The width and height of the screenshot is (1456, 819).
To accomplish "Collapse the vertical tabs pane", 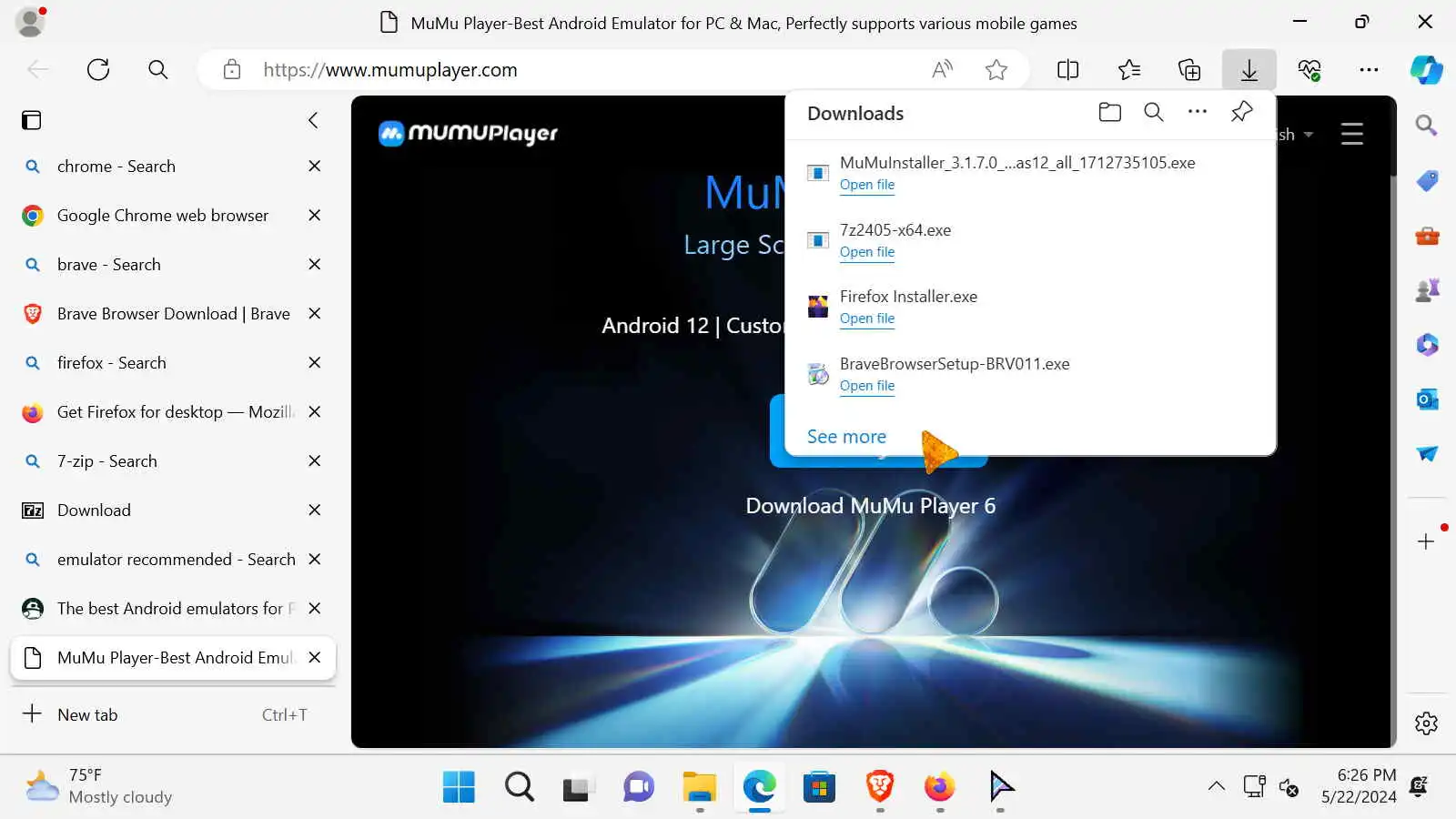I will pos(313,120).
